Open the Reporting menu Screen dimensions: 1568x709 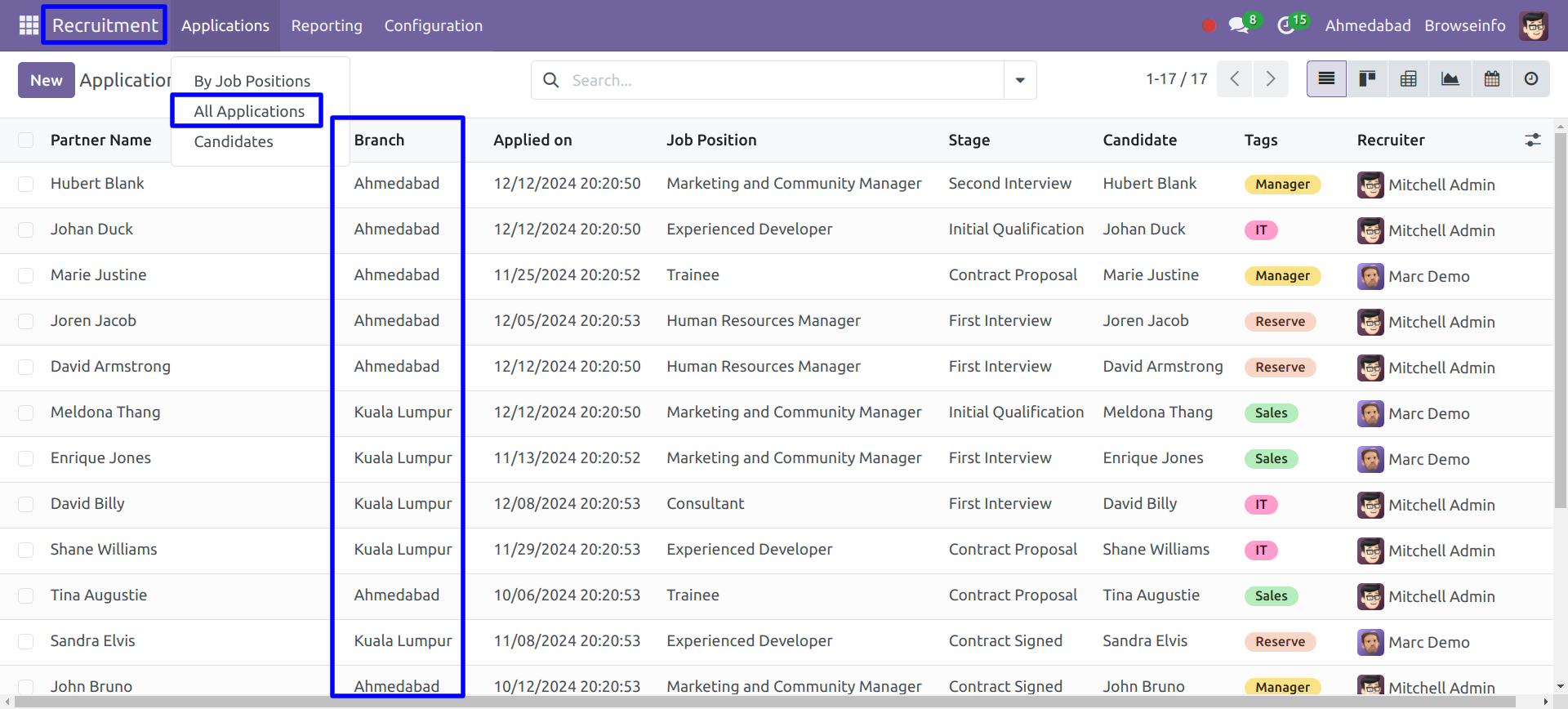pos(327,25)
